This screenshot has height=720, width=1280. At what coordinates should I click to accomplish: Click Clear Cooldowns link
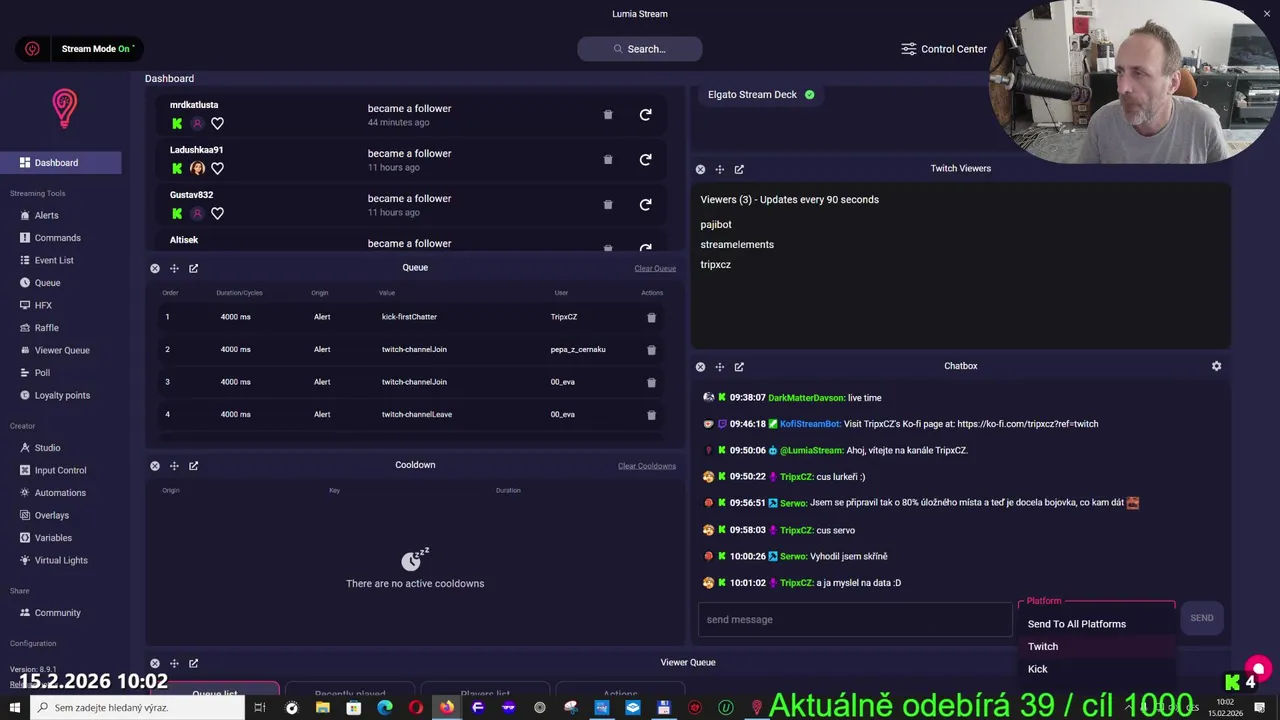(x=647, y=466)
